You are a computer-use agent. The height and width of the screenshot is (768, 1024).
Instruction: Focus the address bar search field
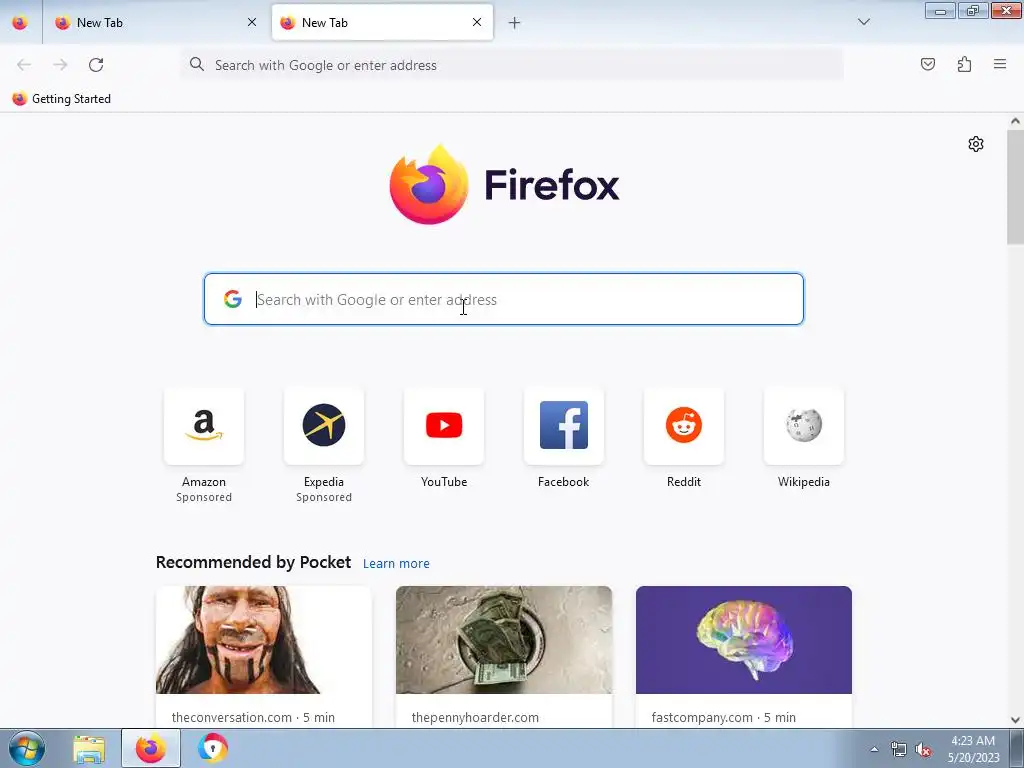[x=512, y=65]
